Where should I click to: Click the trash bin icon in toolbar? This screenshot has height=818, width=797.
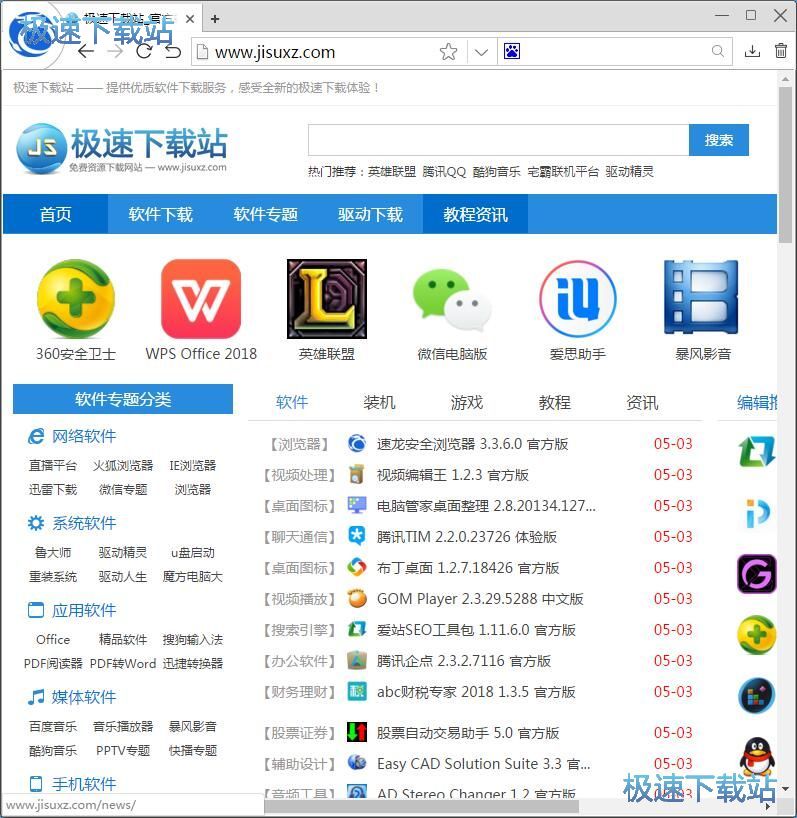click(781, 51)
